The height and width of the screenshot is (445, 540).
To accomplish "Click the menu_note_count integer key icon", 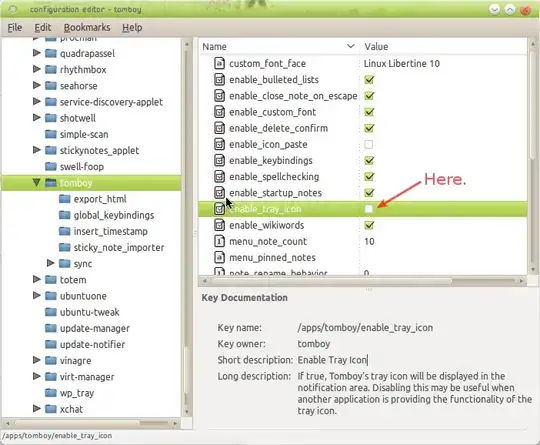I will pos(219,241).
